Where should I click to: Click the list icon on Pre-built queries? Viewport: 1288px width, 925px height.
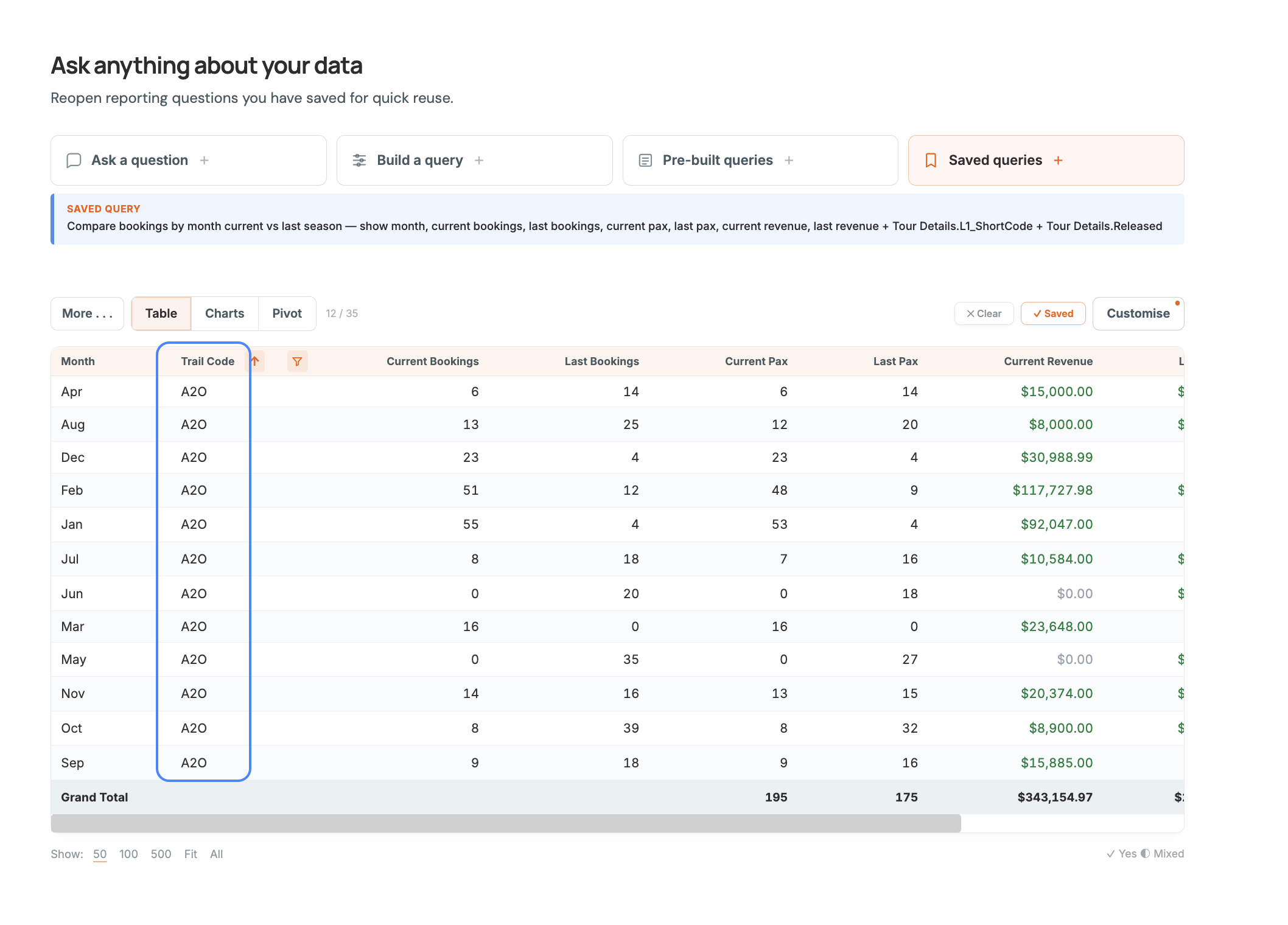(x=645, y=161)
